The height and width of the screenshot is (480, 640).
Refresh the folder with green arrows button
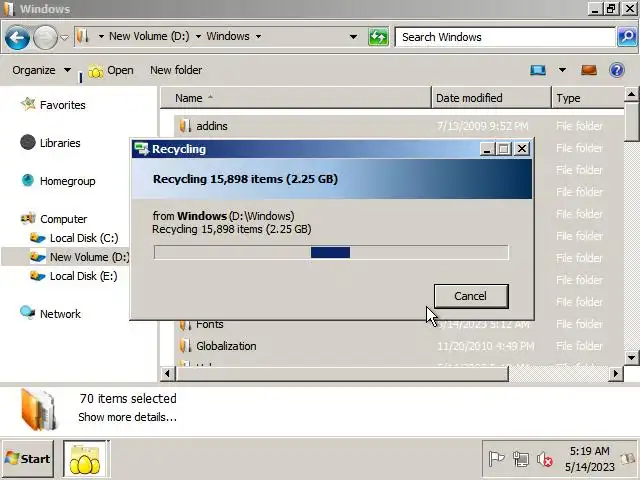pyautogui.click(x=378, y=38)
